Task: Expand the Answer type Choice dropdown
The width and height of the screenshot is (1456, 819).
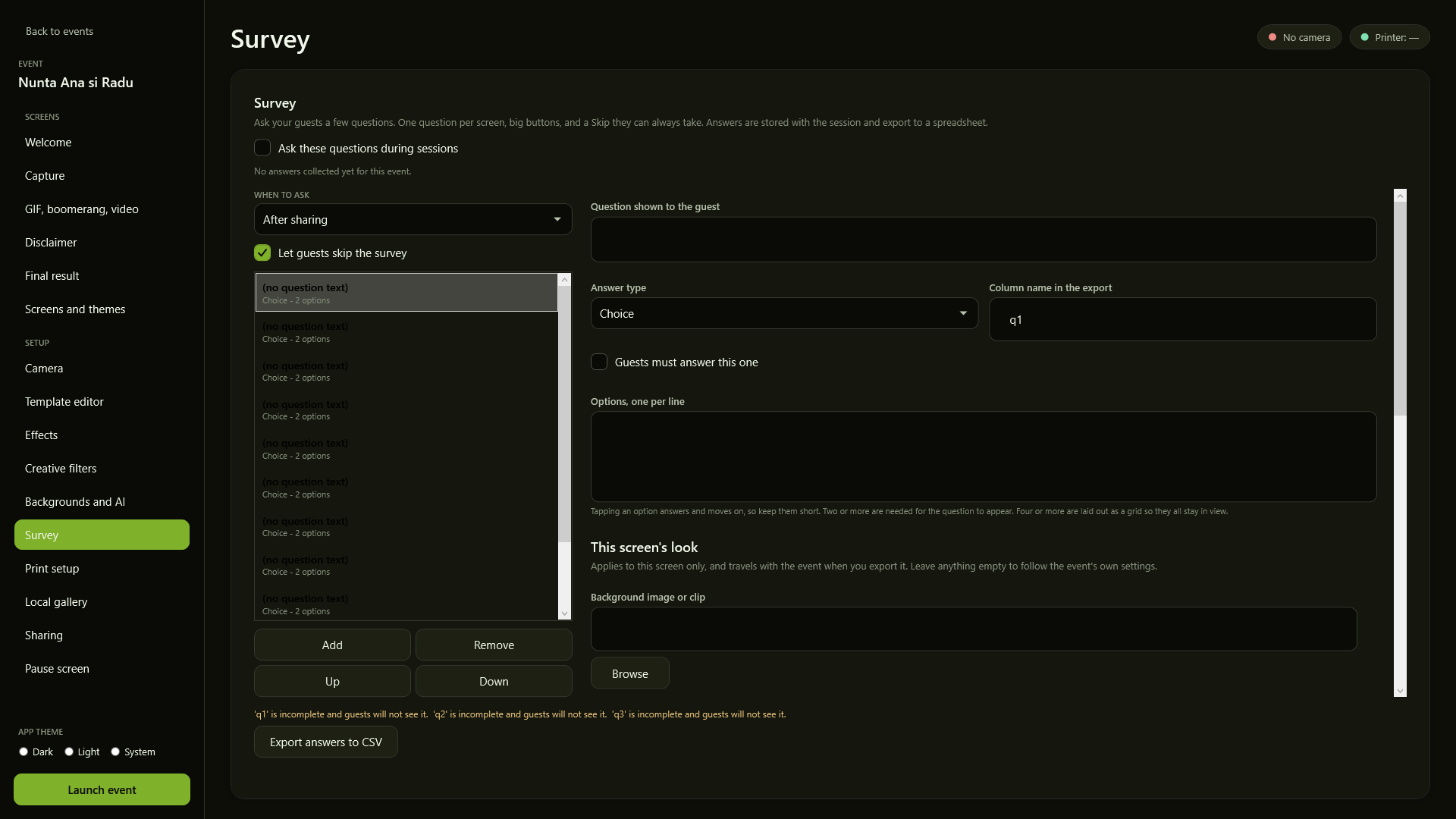Action: point(784,313)
